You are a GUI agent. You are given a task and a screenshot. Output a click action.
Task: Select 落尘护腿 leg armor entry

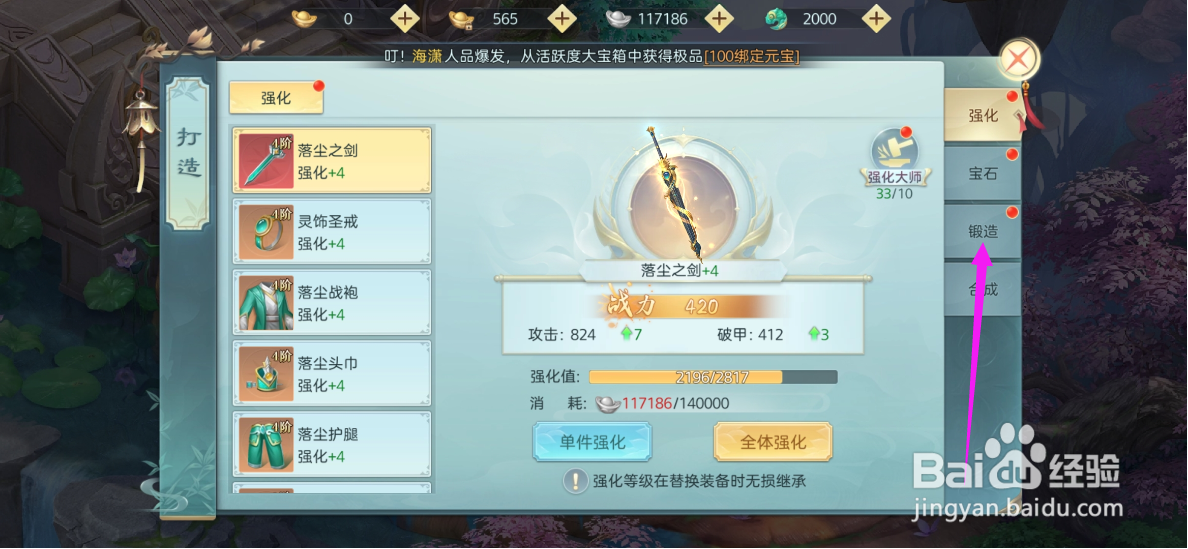pos(332,445)
